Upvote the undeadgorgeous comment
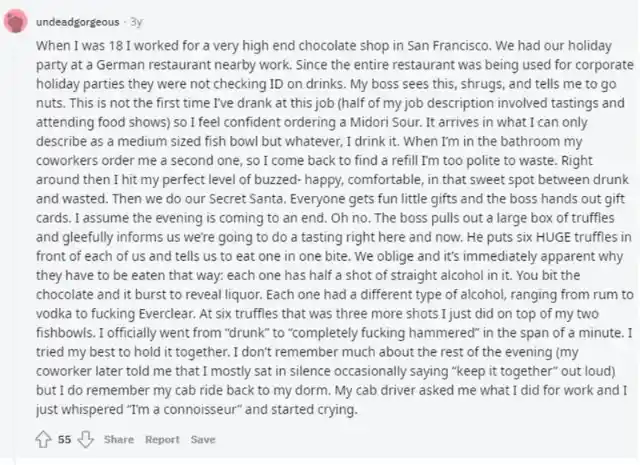 [x=43, y=440]
